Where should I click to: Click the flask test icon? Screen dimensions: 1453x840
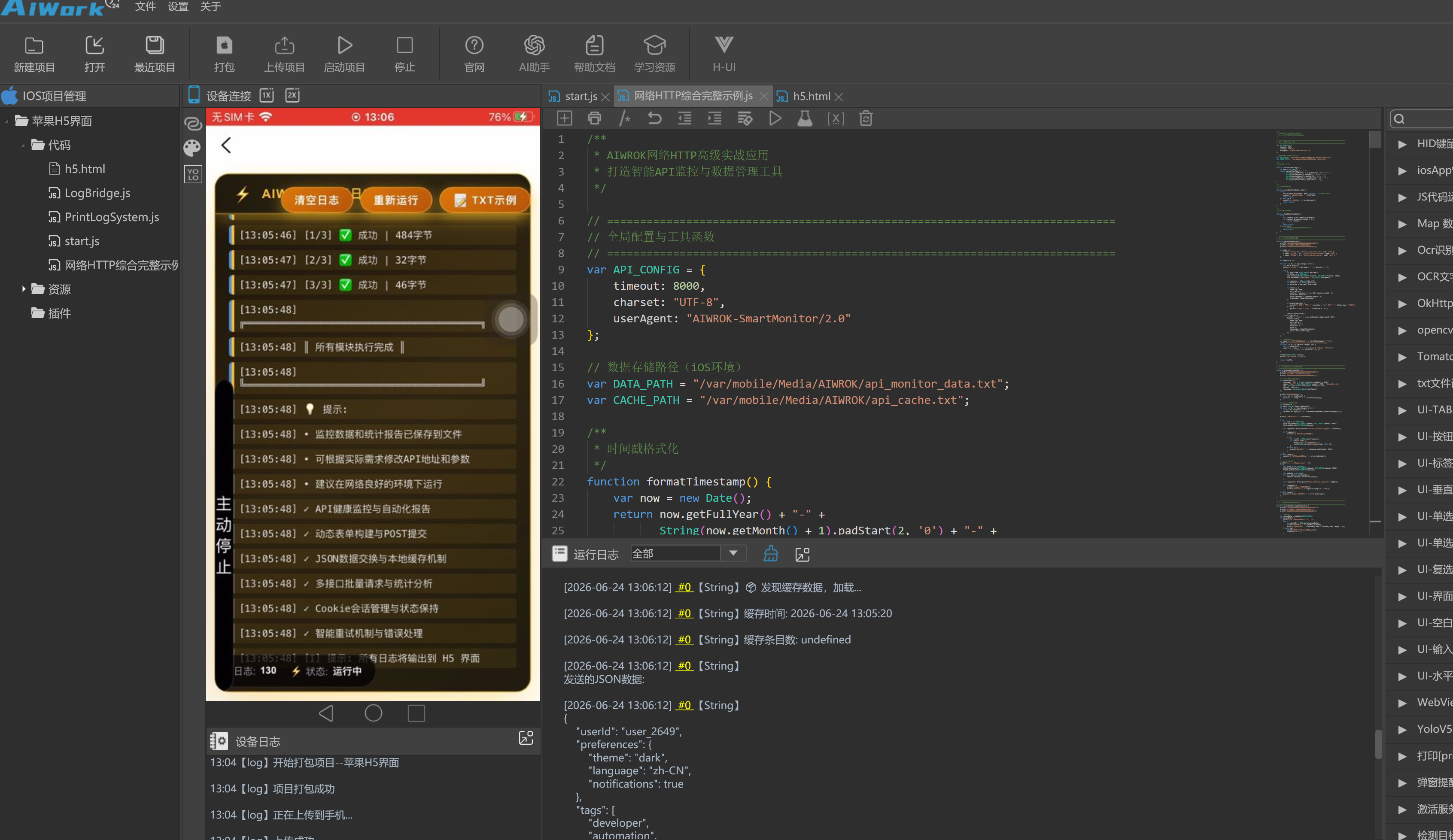tap(805, 119)
